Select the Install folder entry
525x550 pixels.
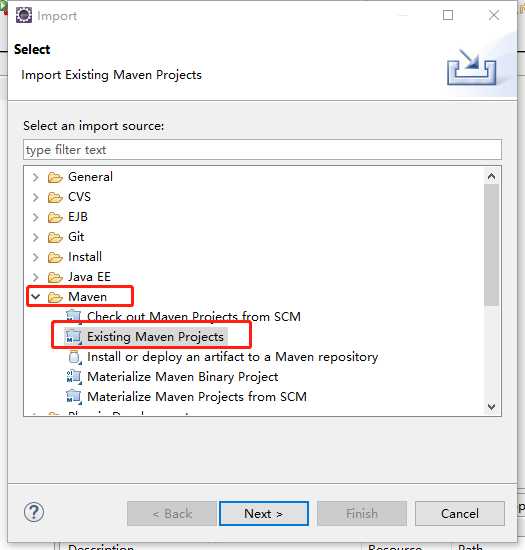point(85,257)
